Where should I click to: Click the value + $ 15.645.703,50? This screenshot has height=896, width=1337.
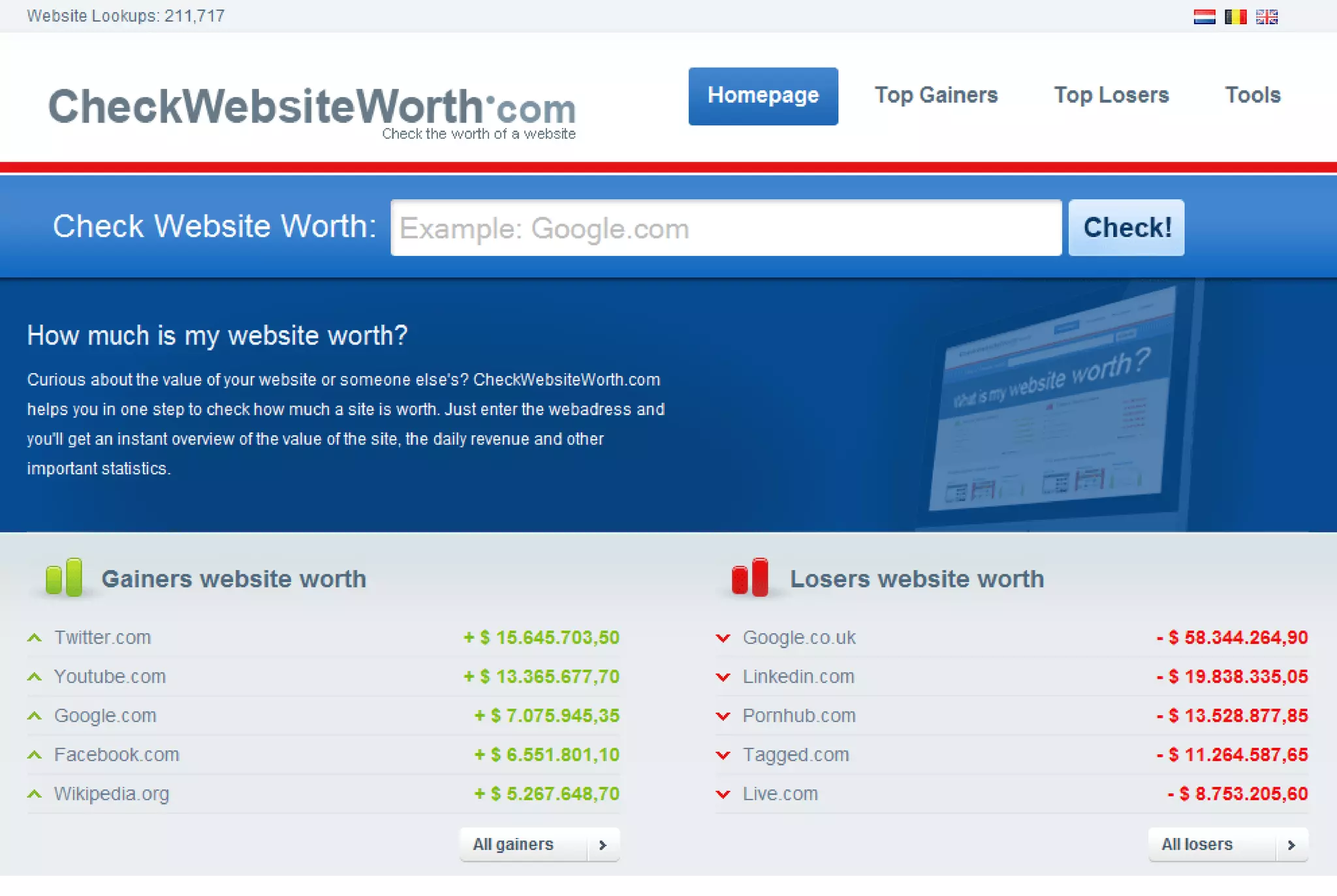(x=541, y=638)
